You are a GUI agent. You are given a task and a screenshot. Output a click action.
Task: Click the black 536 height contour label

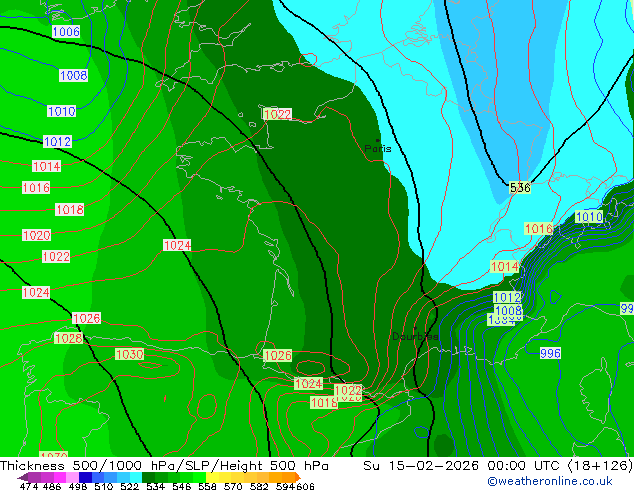pos(520,188)
